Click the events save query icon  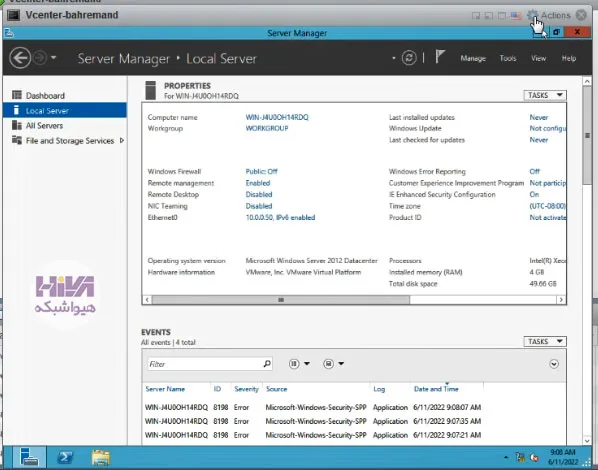click(328, 364)
